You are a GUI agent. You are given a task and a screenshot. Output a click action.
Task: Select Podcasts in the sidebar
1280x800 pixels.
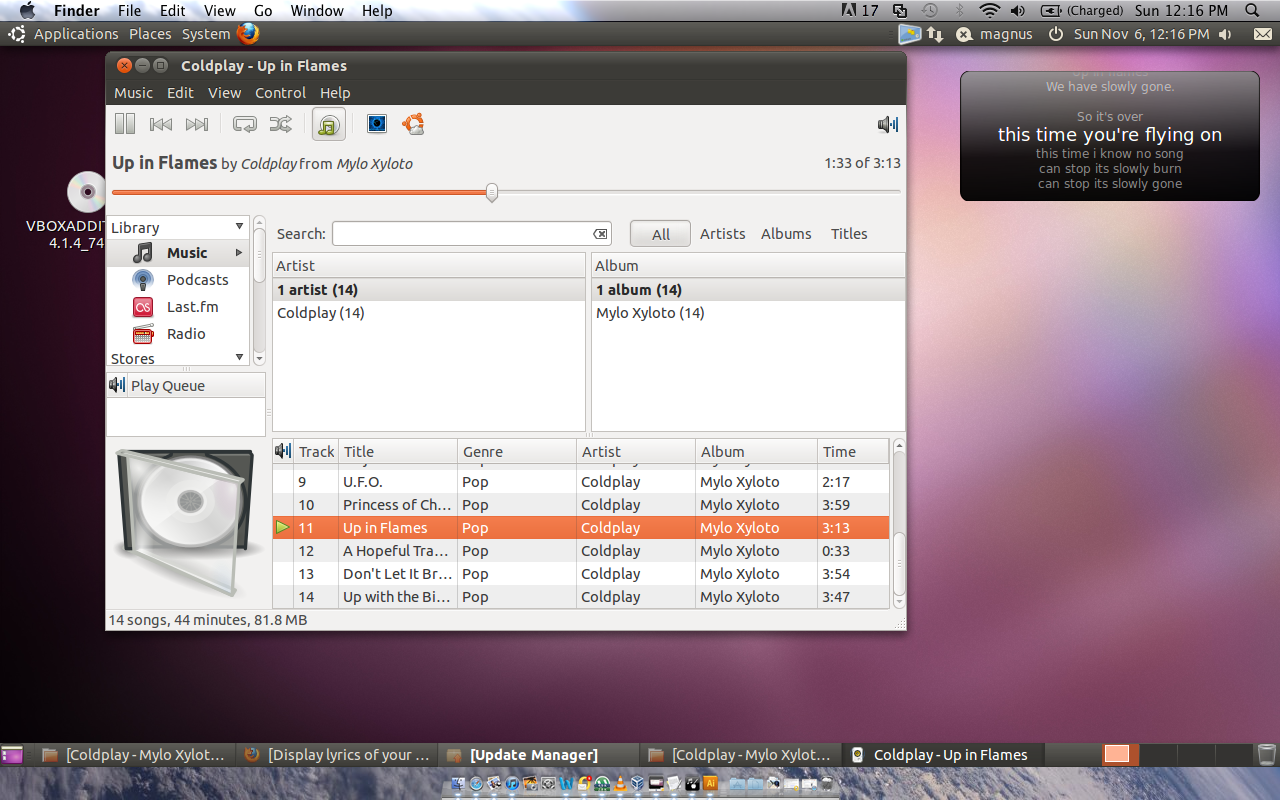[178, 280]
